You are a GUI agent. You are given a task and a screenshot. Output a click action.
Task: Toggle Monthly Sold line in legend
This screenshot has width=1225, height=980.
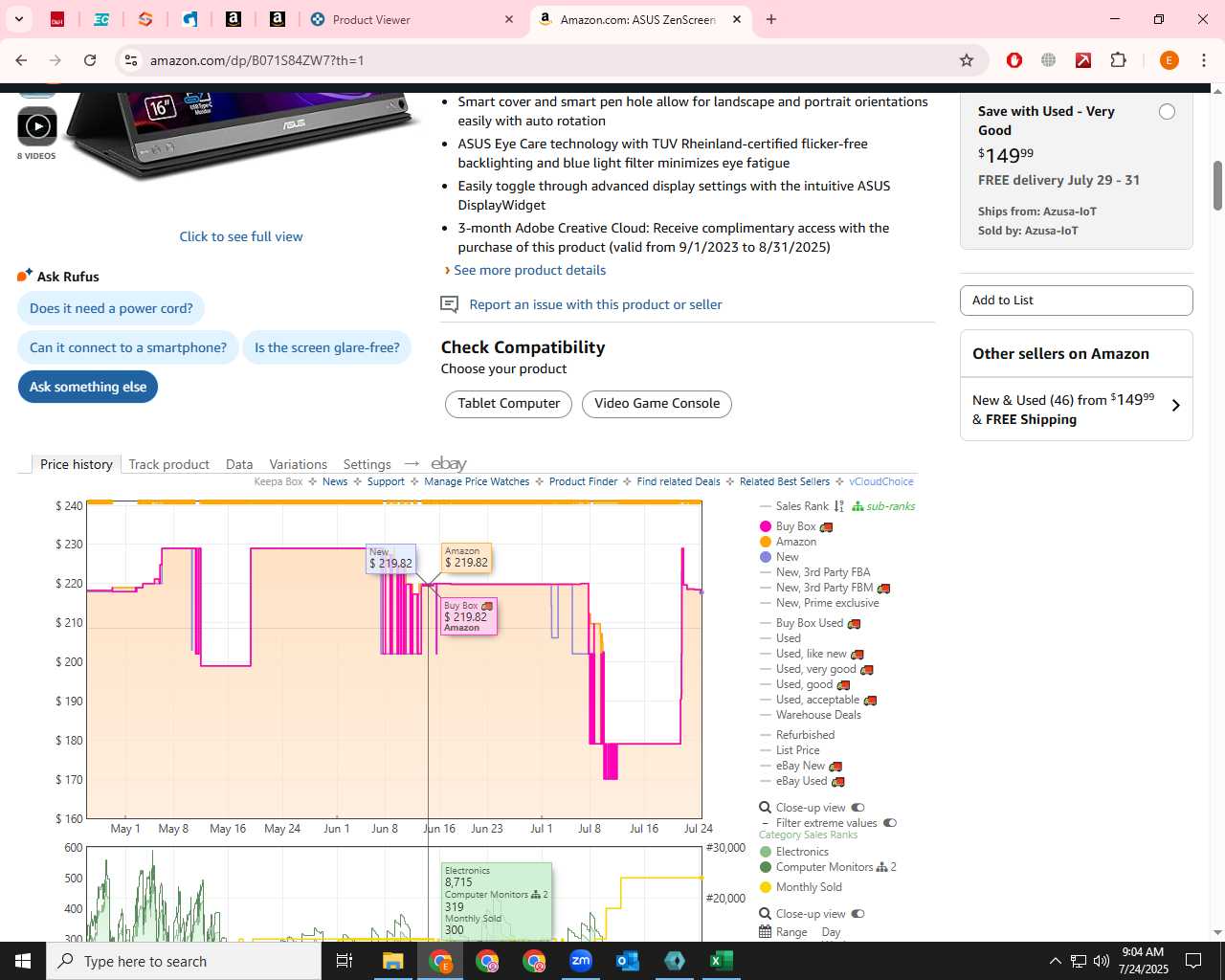pyautogui.click(x=800, y=887)
